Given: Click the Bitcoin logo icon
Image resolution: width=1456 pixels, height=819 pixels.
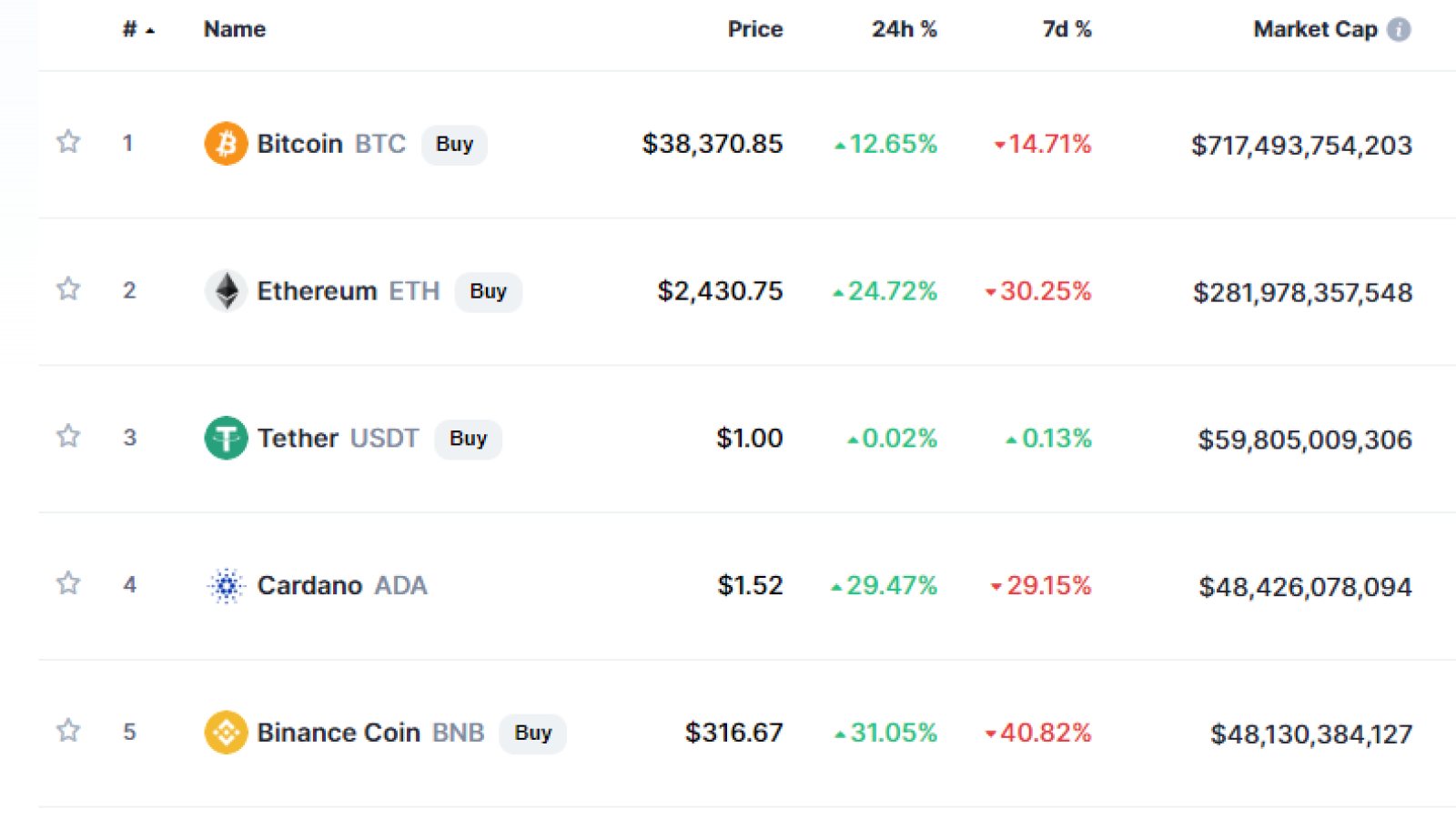Looking at the screenshot, I should click(x=226, y=144).
